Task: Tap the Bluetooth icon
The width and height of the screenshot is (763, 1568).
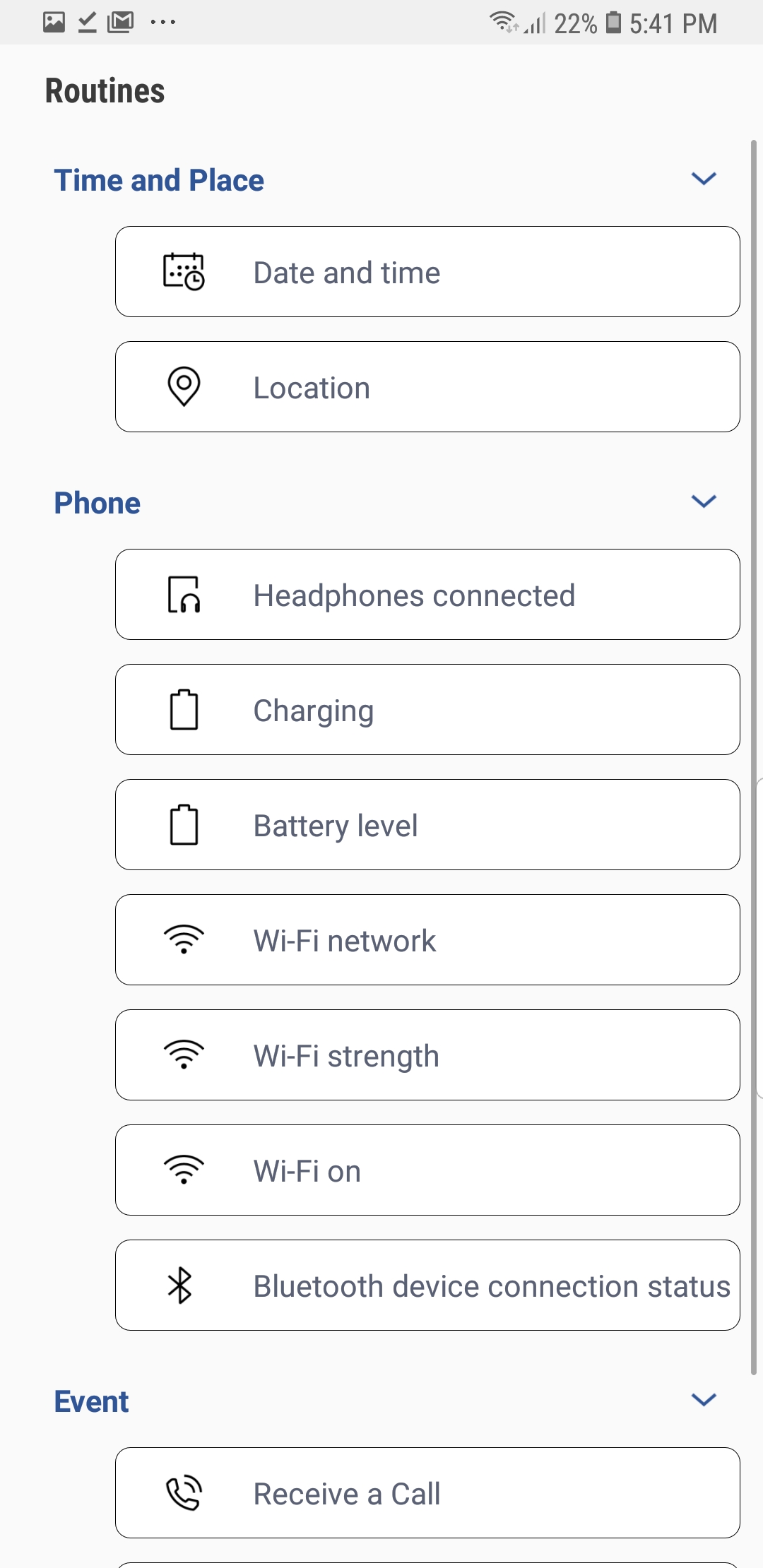Action: point(180,1285)
